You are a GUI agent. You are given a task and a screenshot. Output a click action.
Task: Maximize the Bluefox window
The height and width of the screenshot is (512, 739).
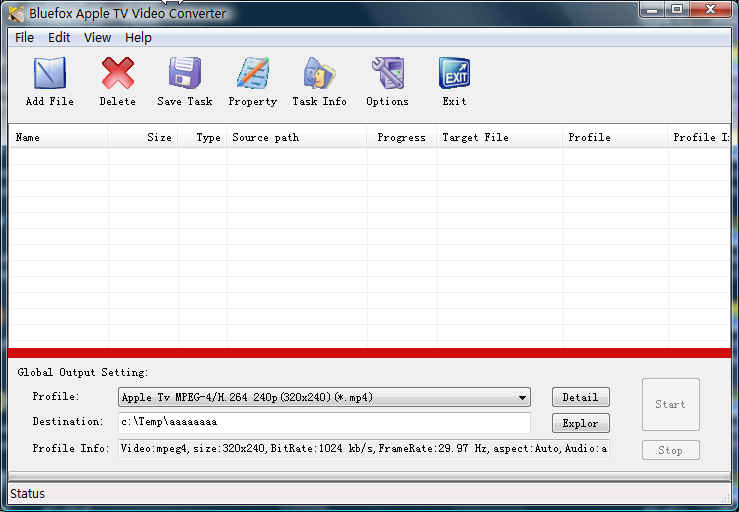tap(677, 9)
